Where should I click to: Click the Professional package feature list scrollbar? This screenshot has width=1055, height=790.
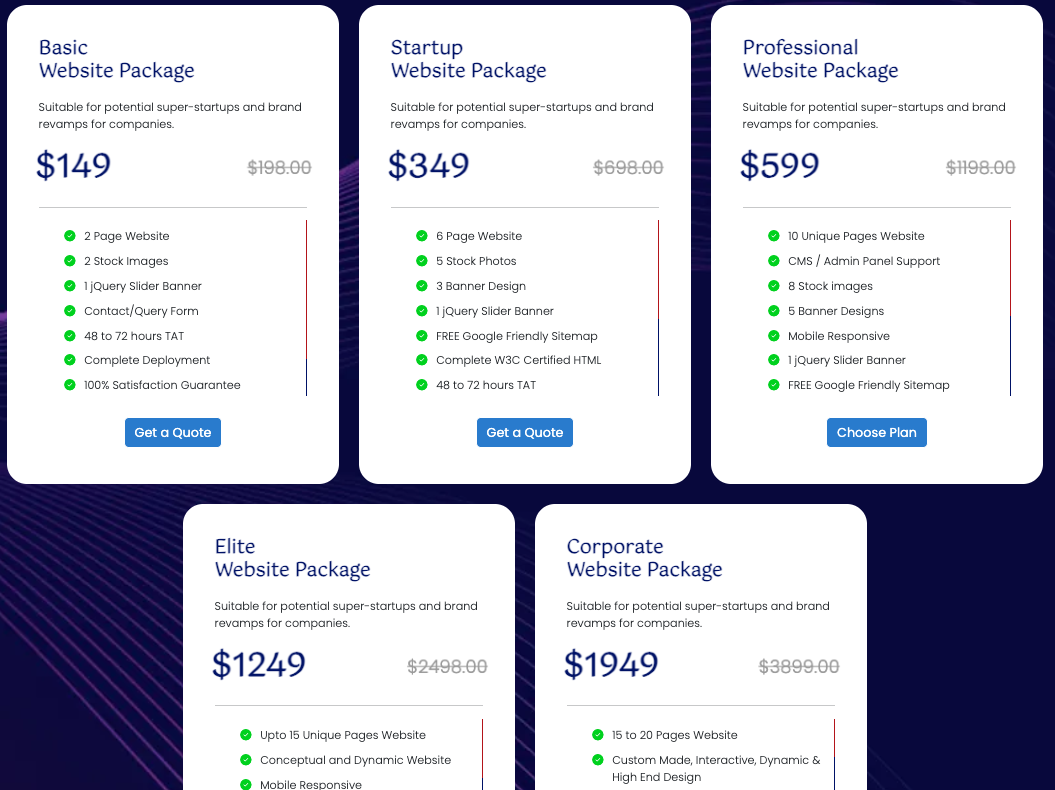click(x=1010, y=308)
